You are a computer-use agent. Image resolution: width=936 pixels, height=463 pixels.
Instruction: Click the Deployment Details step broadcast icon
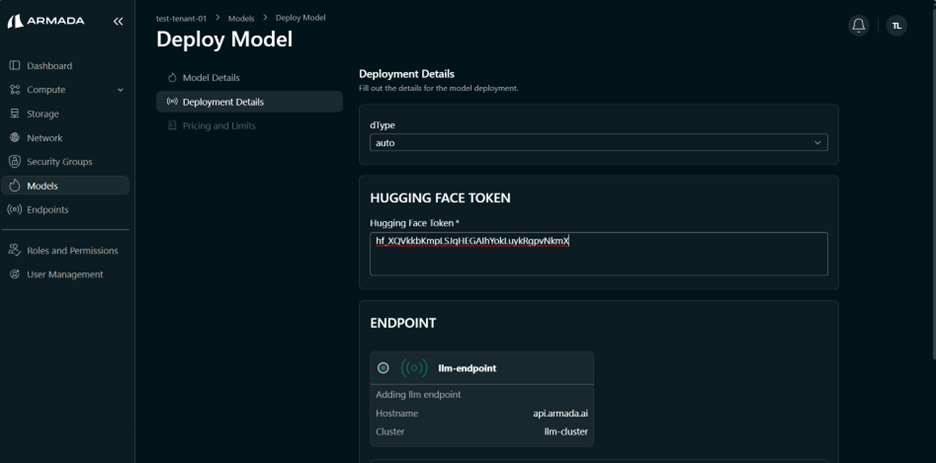click(172, 101)
